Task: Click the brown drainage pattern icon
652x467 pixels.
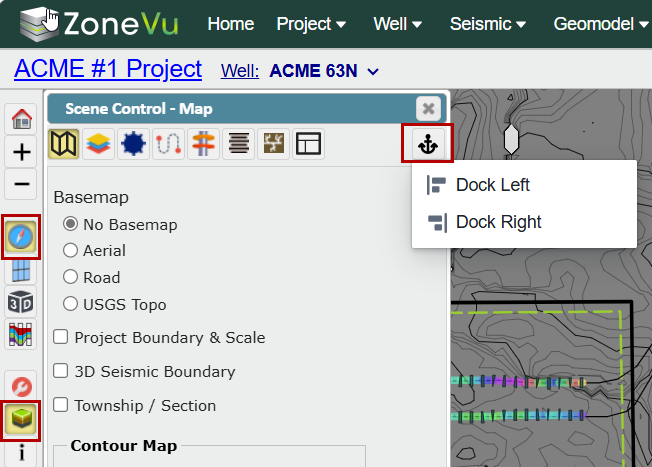Action: 274,144
